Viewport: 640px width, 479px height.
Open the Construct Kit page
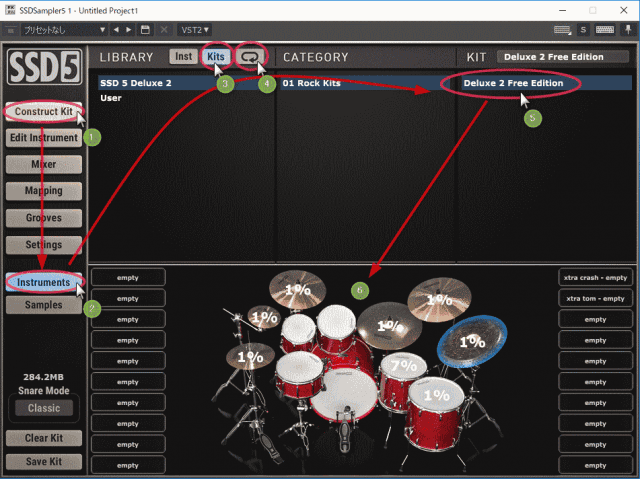coord(44,111)
